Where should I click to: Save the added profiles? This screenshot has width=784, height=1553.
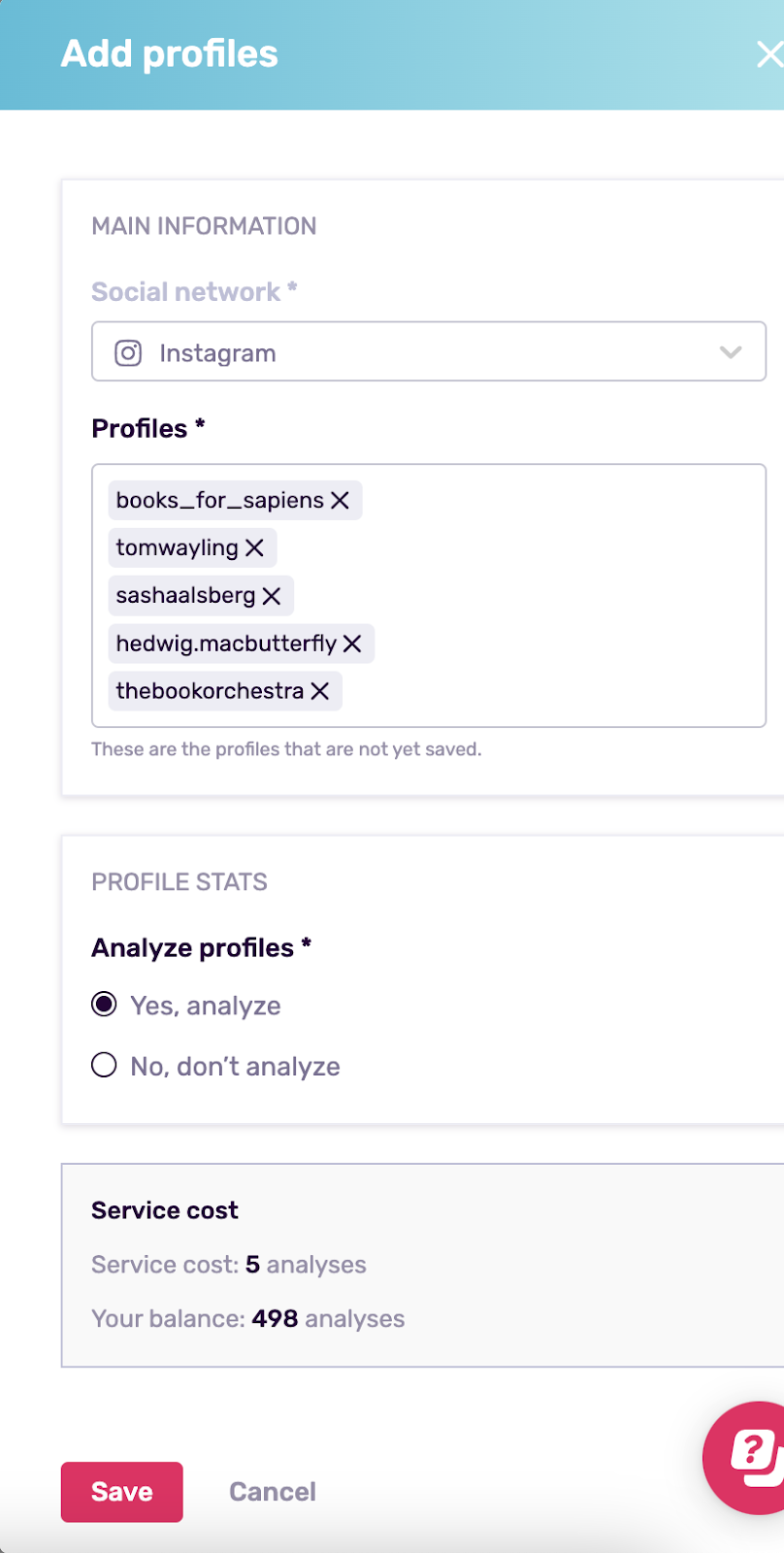pos(122,1492)
